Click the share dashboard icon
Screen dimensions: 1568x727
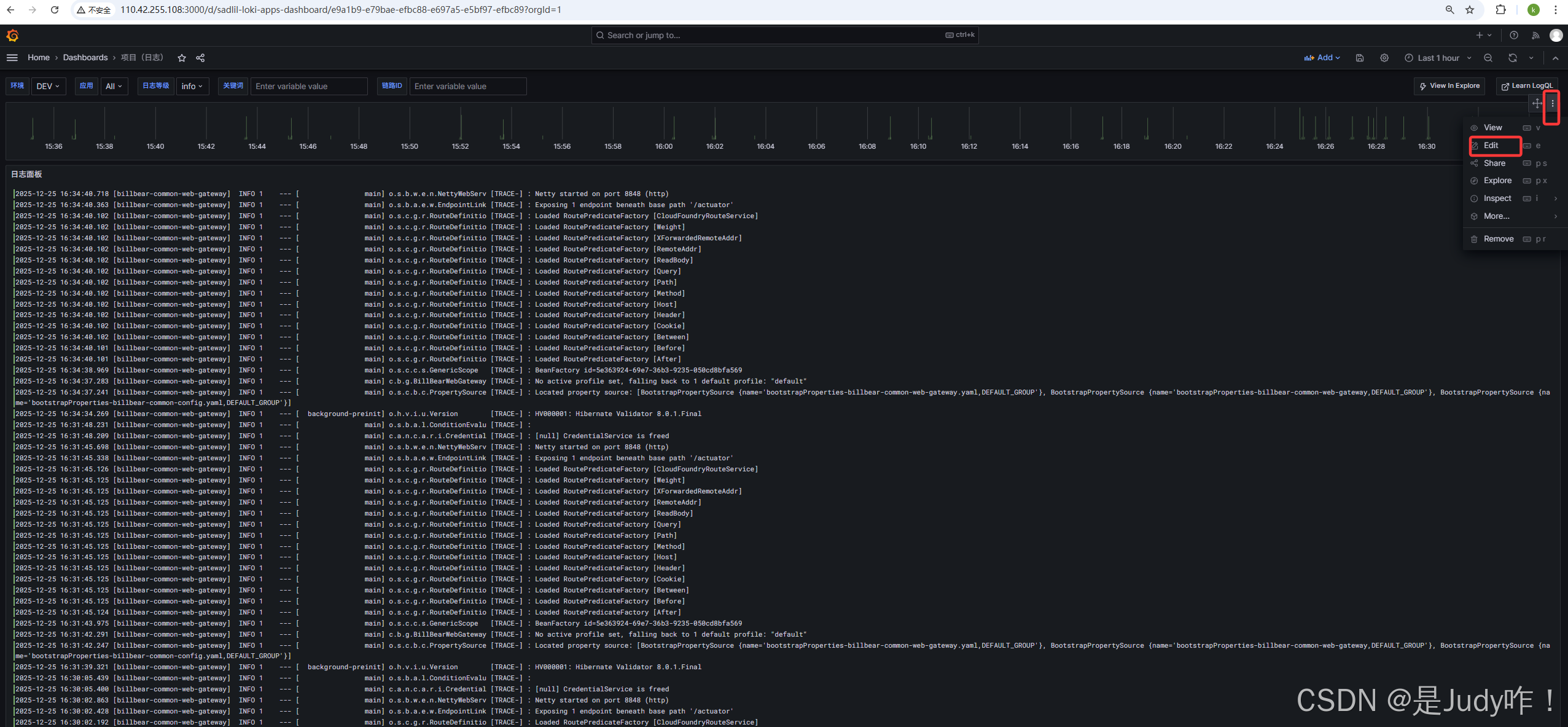[200, 58]
